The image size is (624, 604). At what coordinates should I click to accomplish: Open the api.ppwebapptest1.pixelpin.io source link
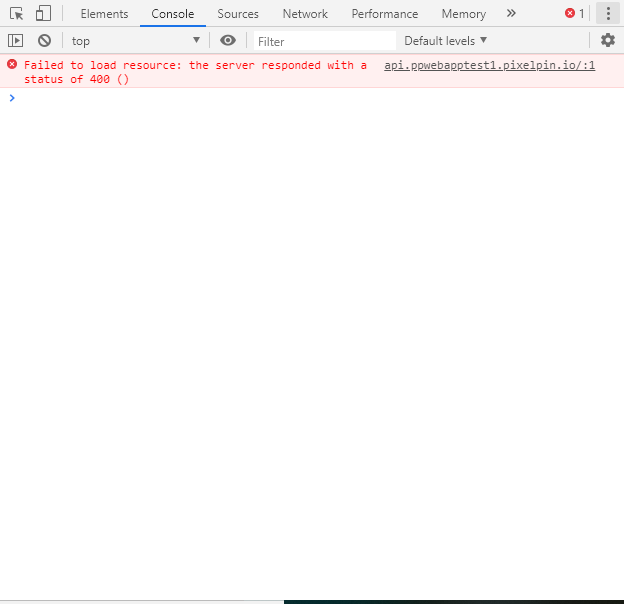pyautogui.click(x=489, y=65)
